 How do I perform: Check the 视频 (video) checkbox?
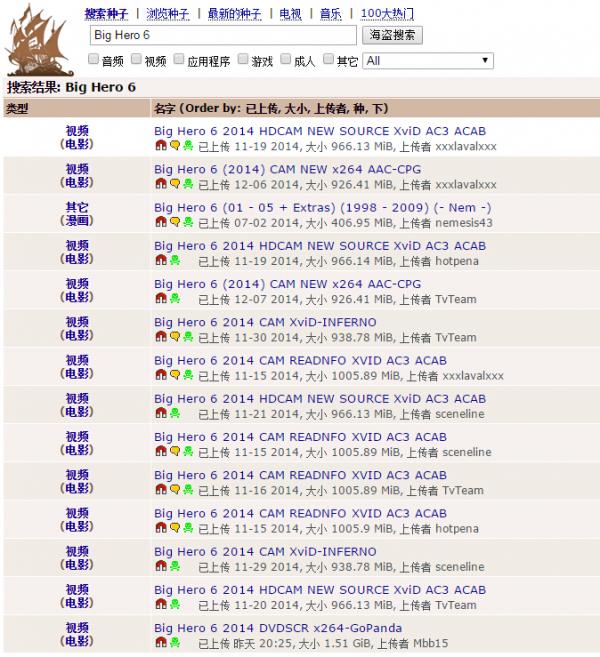tap(136, 59)
